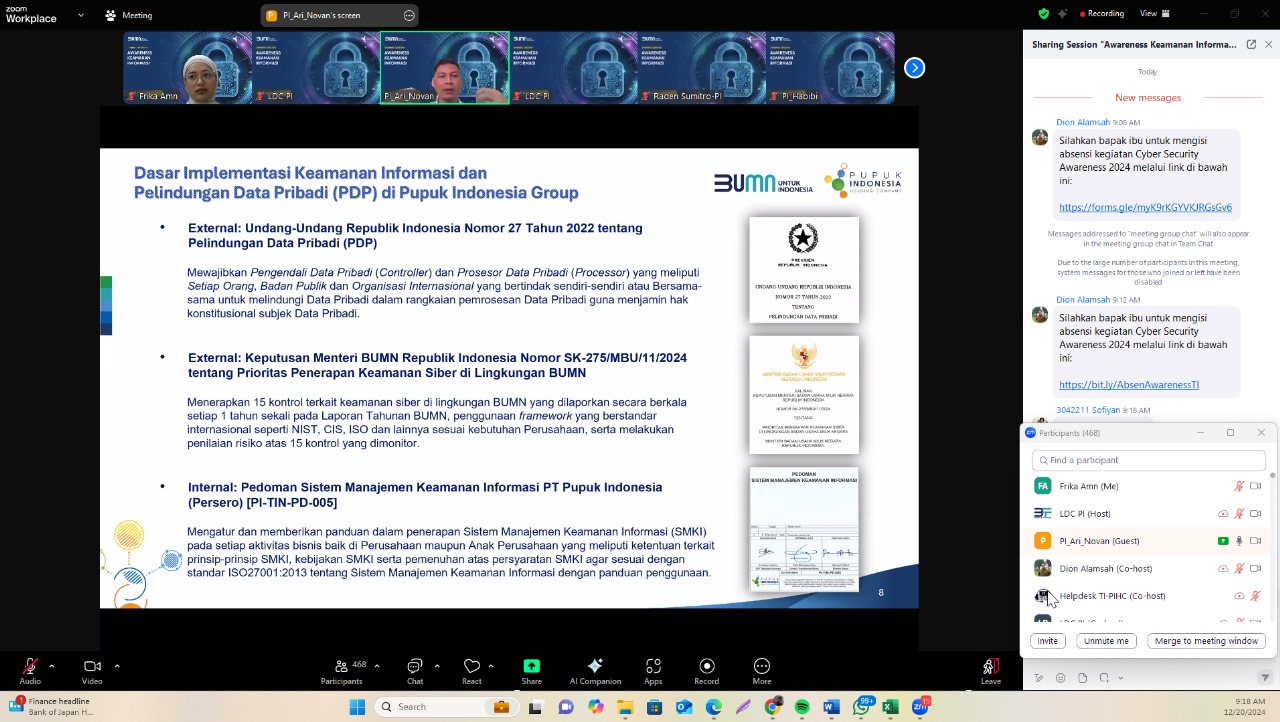Open the View menu
The image size is (1280, 722).
1149,14
